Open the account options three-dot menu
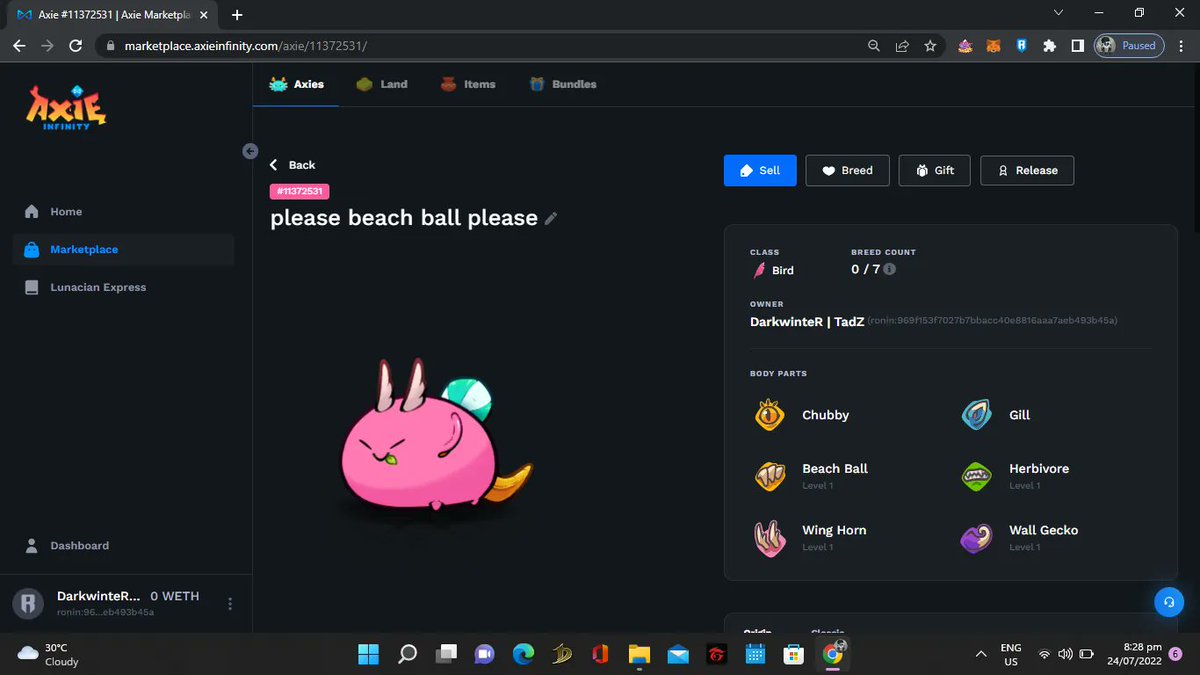 pyautogui.click(x=230, y=604)
